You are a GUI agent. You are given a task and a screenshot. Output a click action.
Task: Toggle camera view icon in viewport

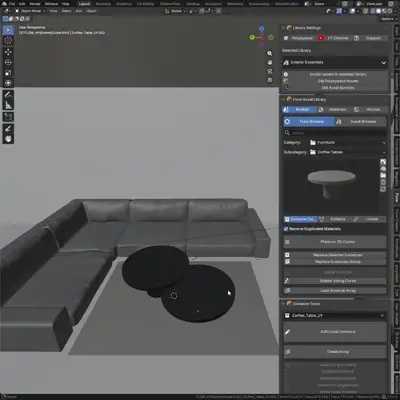270,71
